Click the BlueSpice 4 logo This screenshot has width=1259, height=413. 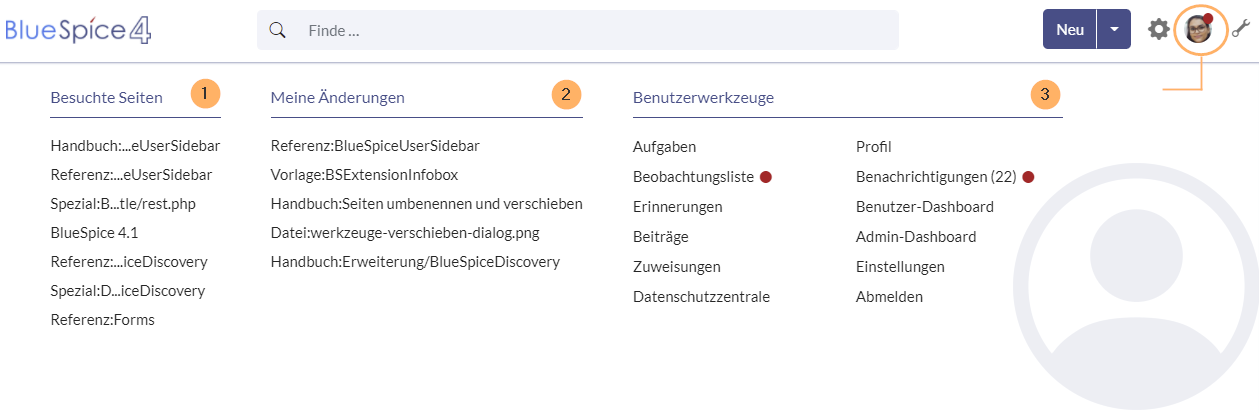click(78, 30)
